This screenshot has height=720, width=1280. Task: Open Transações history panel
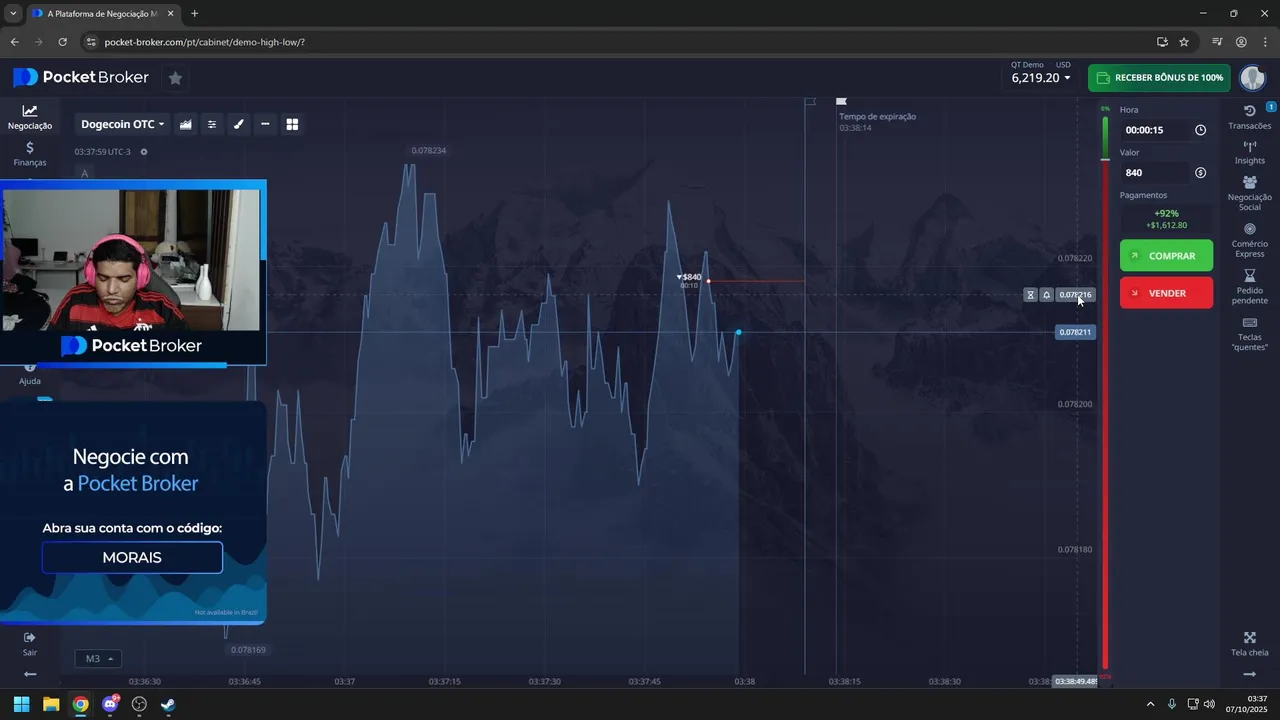click(x=1250, y=117)
